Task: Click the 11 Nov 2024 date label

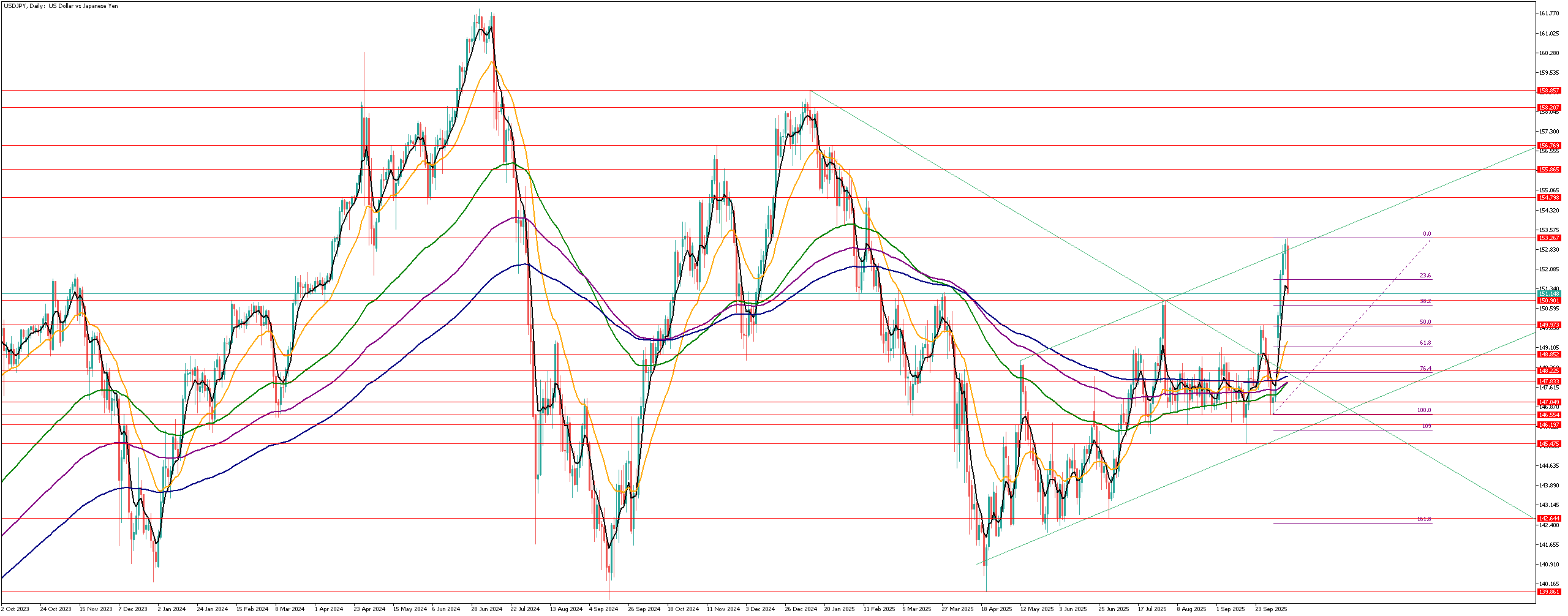Action: [x=723, y=609]
